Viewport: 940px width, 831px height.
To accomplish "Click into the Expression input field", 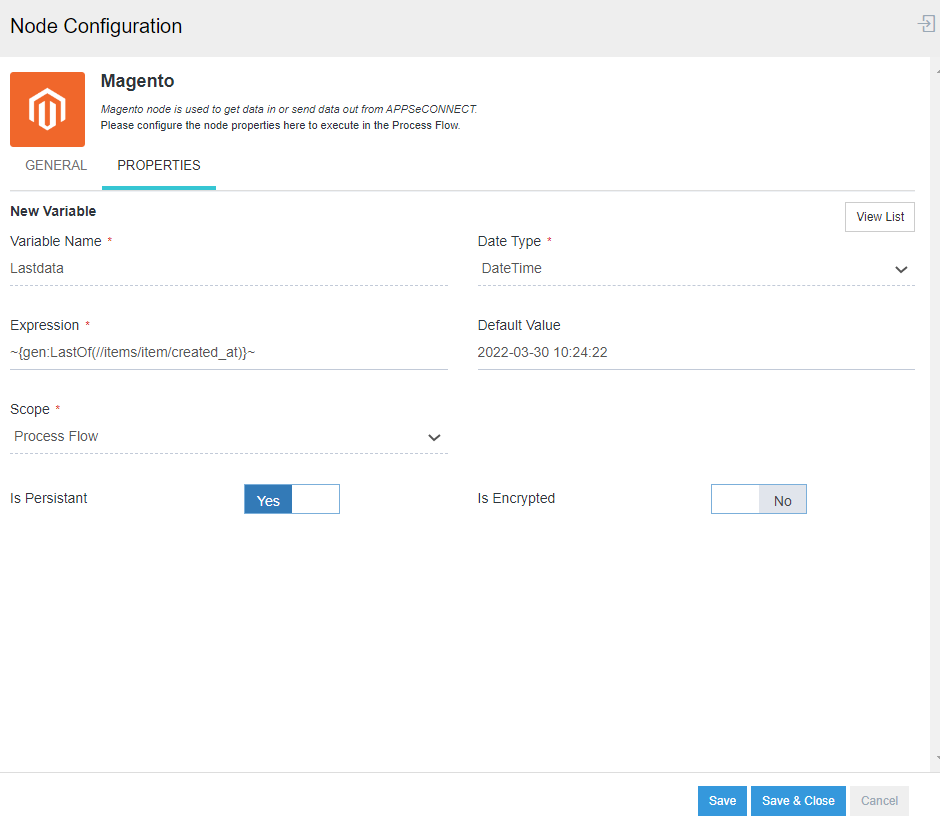I will [x=228, y=353].
